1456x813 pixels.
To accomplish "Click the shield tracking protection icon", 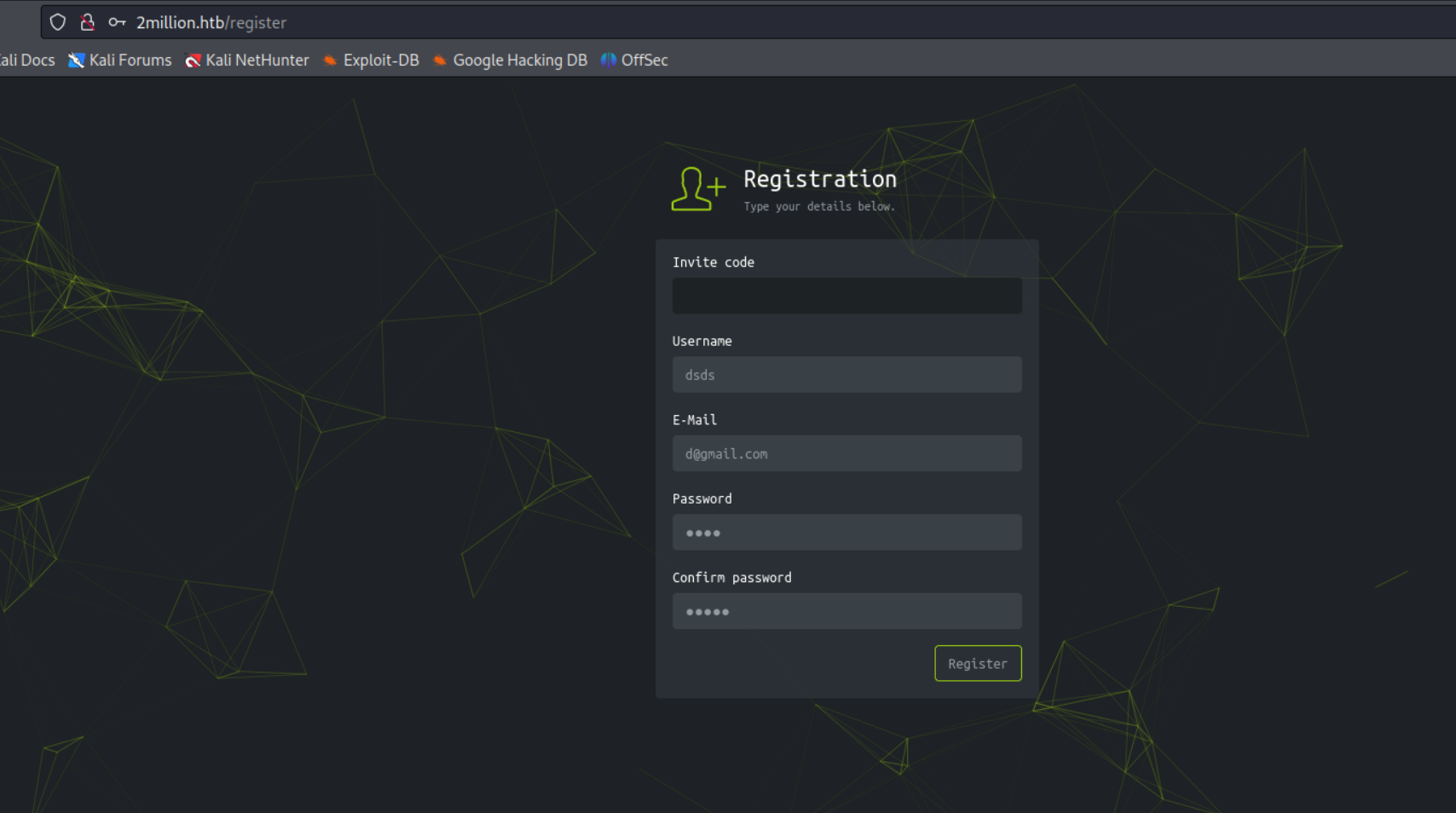I will tap(57, 22).
